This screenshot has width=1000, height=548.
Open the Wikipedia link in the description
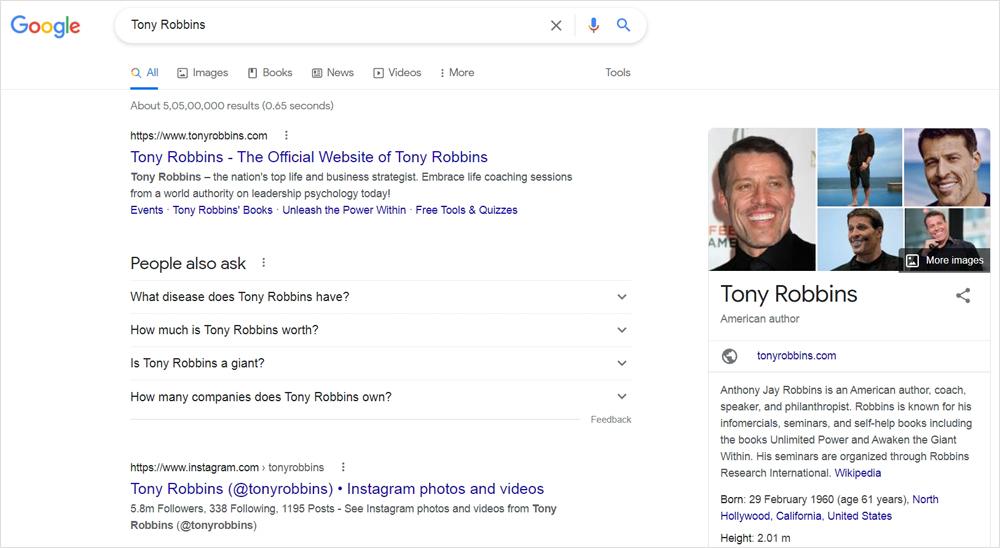click(x=858, y=473)
